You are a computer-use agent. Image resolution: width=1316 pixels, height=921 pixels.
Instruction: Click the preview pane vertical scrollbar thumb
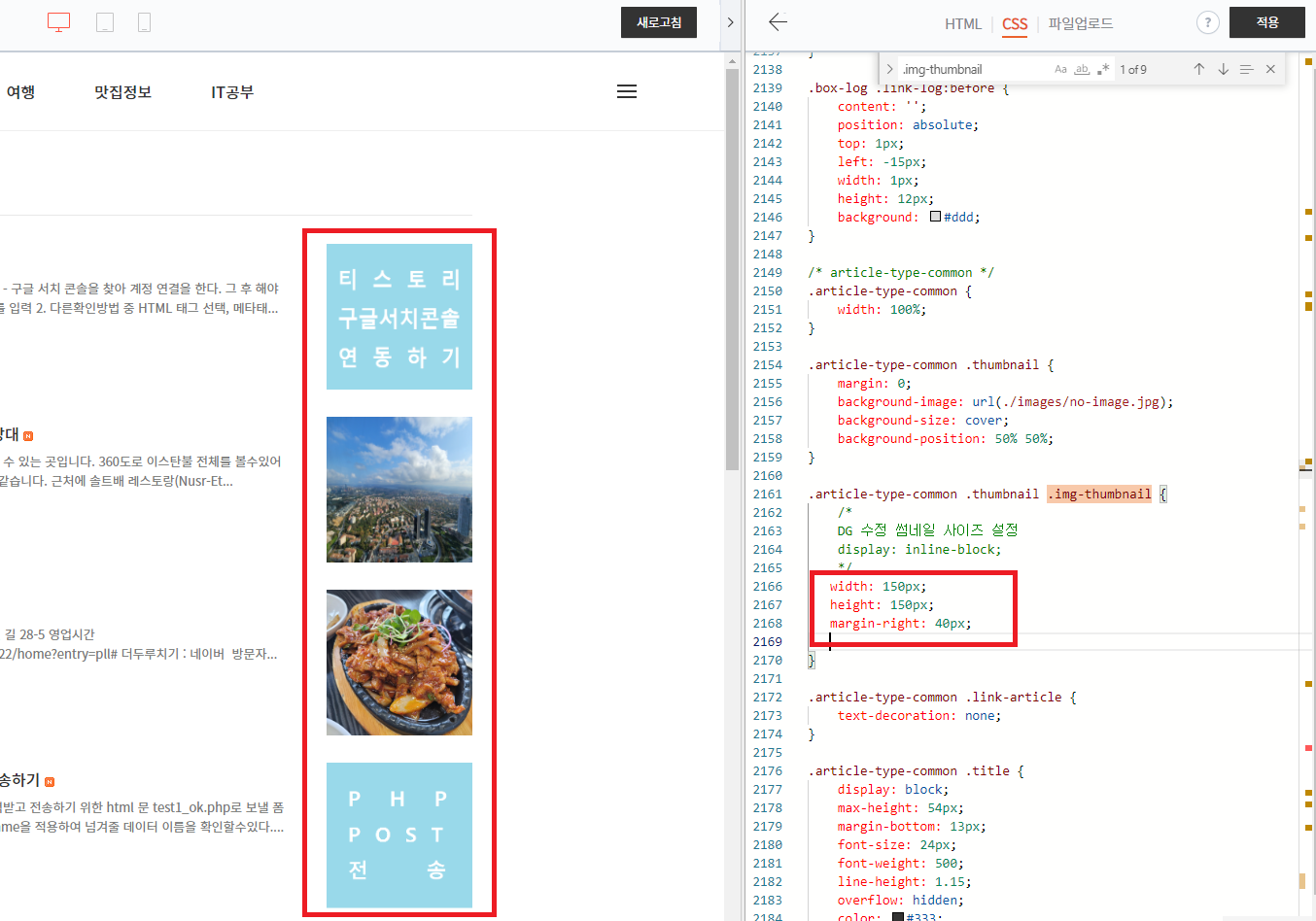tap(732, 269)
